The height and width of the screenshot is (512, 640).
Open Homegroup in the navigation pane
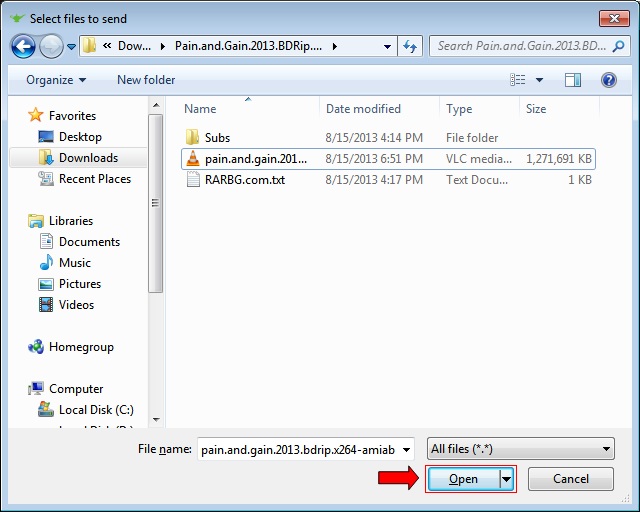click(81, 347)
